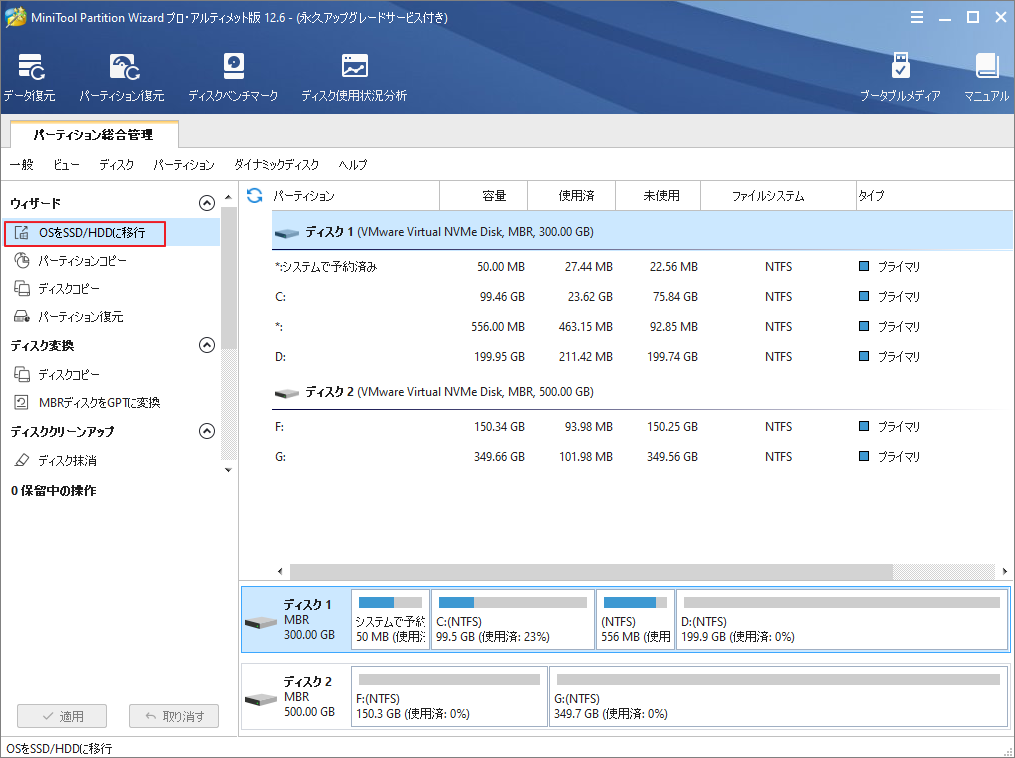Open the ブータブルメディア builder
Screen dimensions: 1015x758
[x=902, y=76]
